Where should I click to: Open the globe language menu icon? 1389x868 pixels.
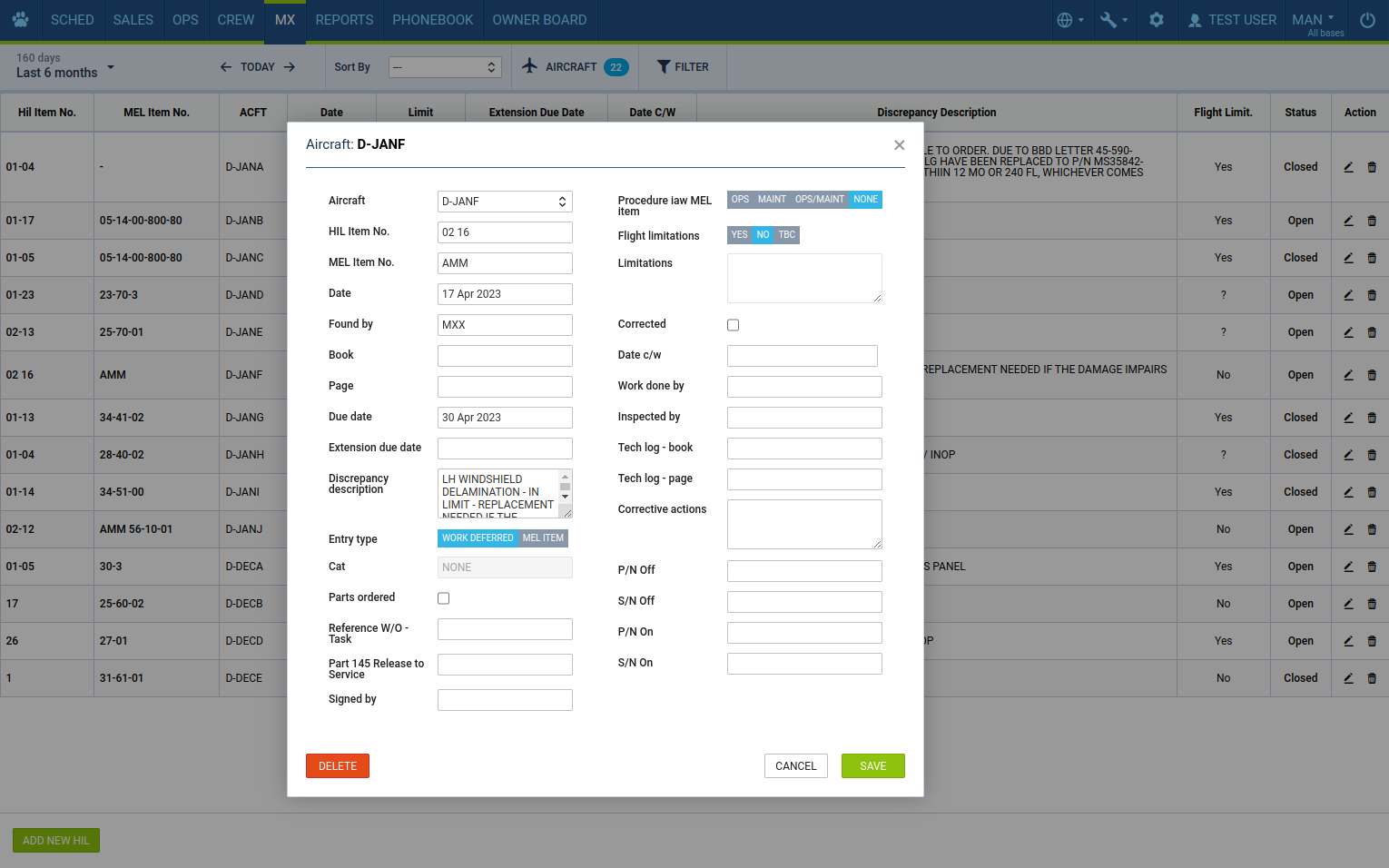click(x=1065, y=20)
